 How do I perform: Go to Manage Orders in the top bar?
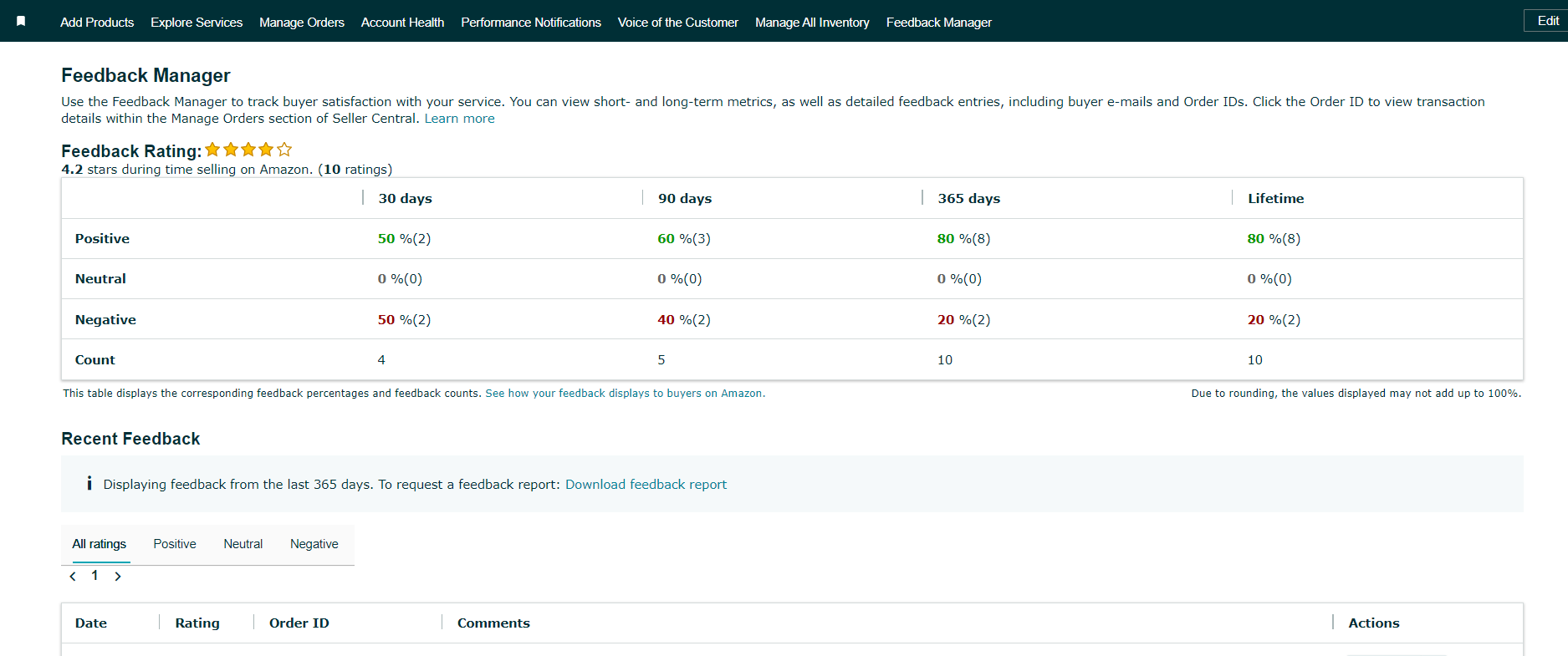302,23
